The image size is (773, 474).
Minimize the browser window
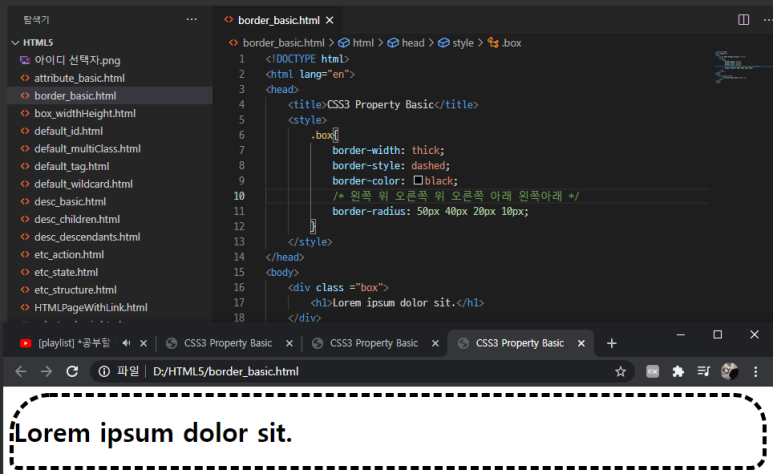tap(681, 334)
